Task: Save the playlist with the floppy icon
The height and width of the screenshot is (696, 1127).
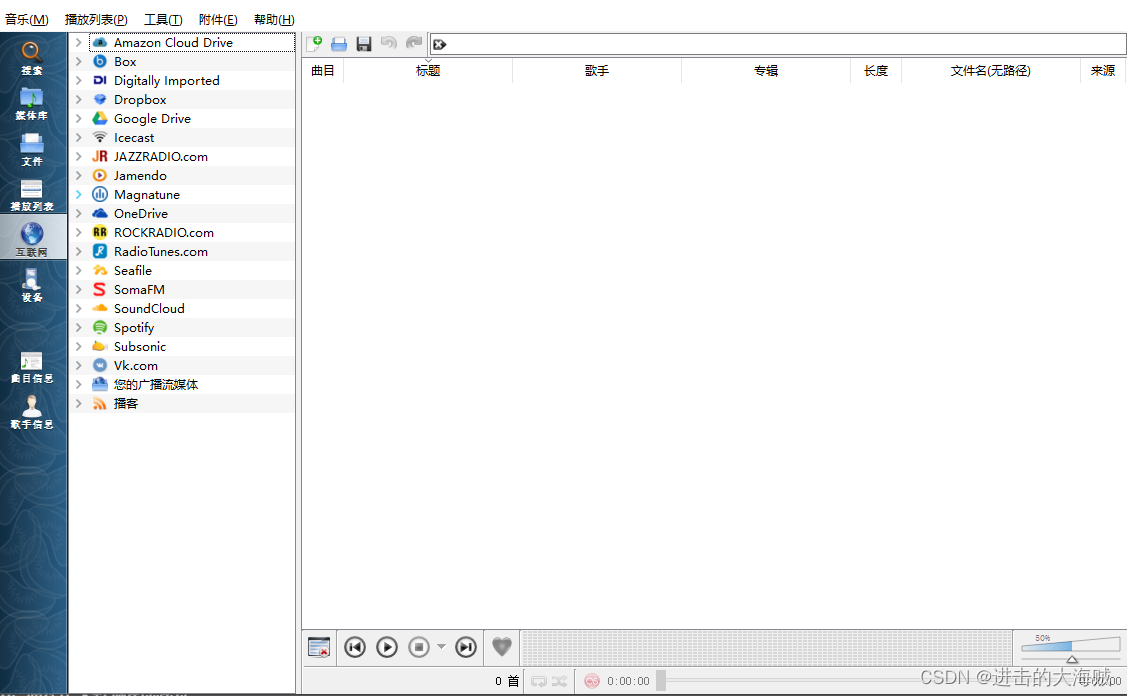Action: click(364, 44)
